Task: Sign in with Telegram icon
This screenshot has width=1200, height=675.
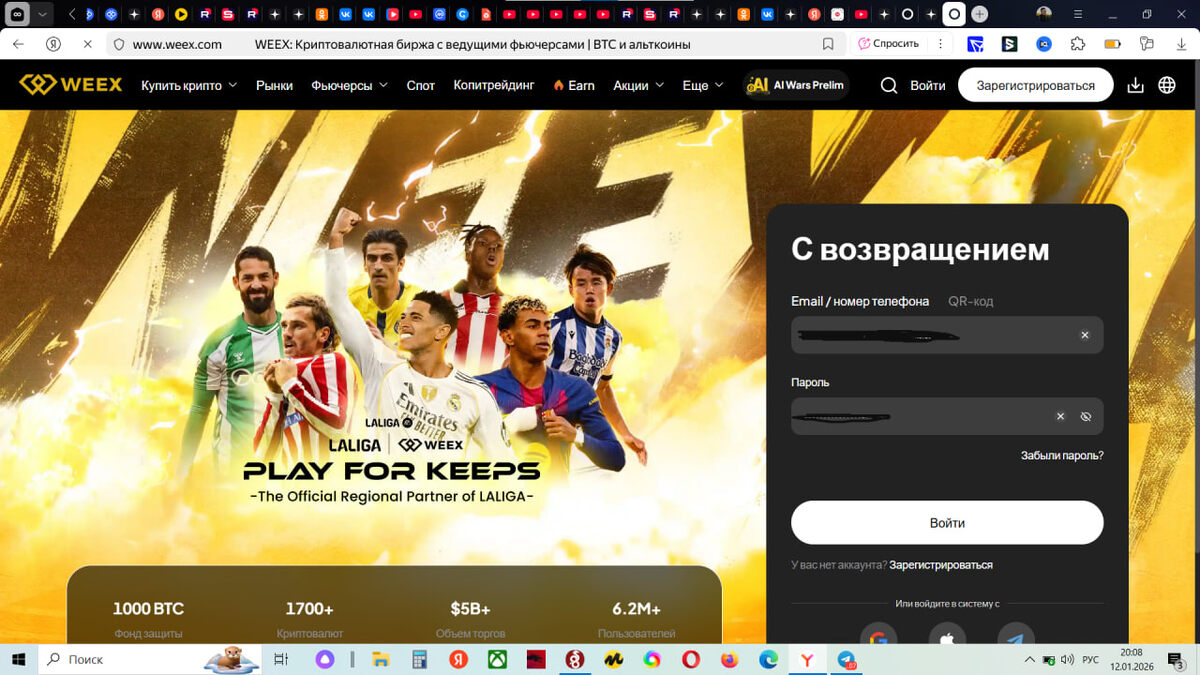Action: point(1016,637)
